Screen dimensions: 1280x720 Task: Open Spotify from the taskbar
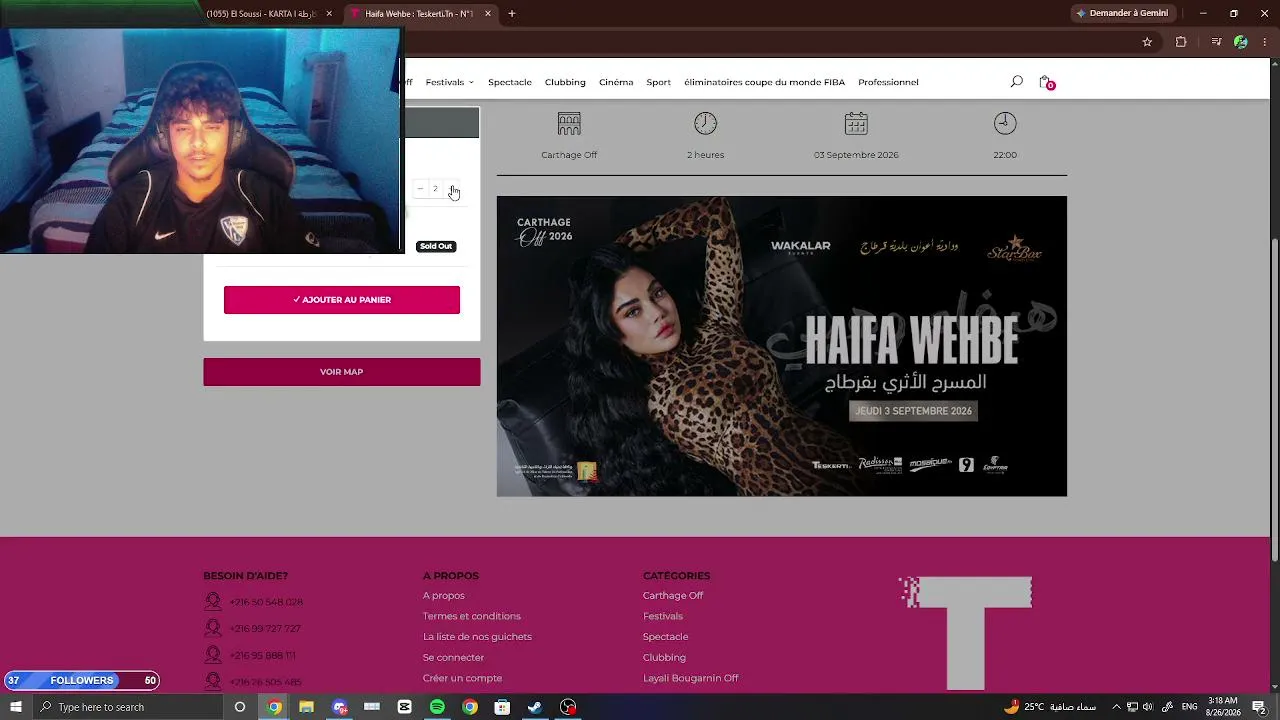pyautogui.click(x=437, y=707)
